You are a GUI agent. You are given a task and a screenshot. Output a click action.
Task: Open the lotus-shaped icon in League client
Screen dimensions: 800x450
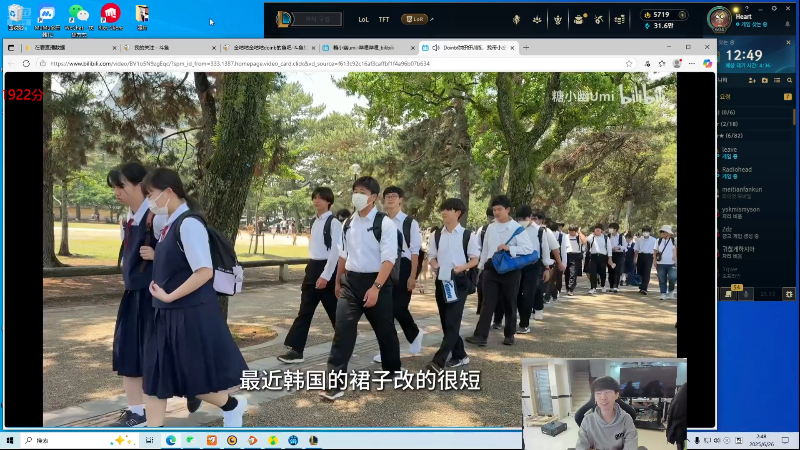coord(537,19)
